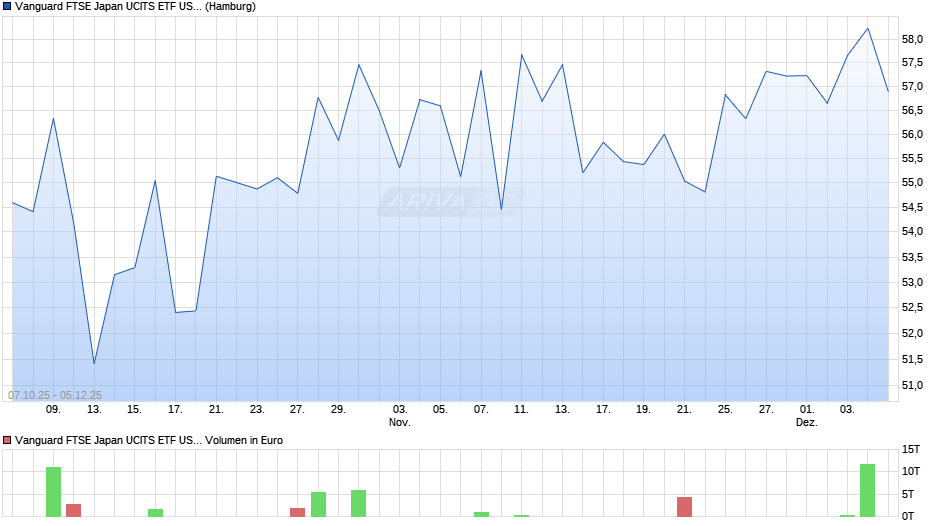Click the x-axis month label 'Nov.'

pos(400,422)
